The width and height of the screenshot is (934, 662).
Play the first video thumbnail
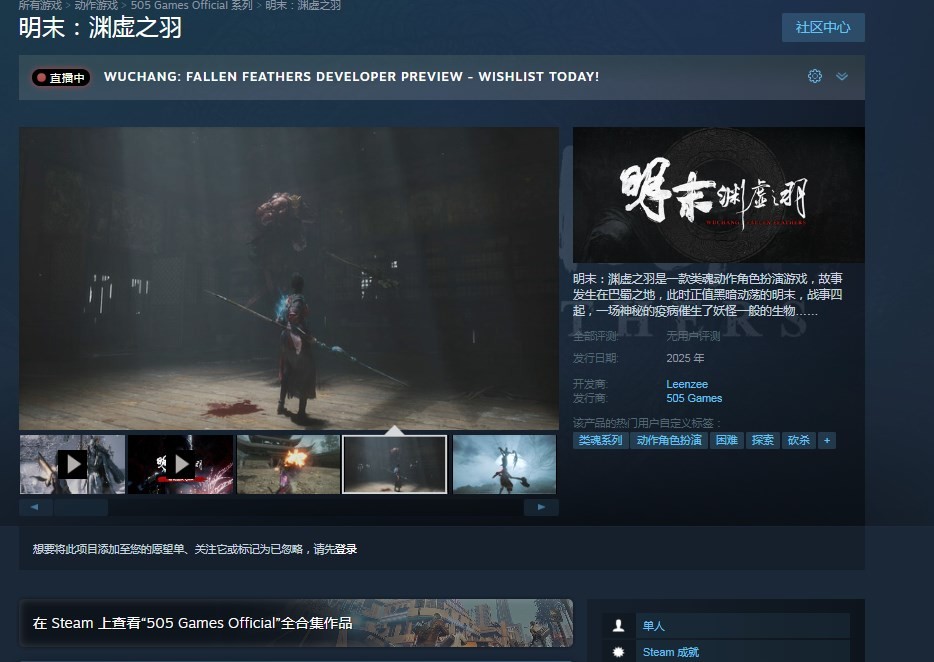72,464
